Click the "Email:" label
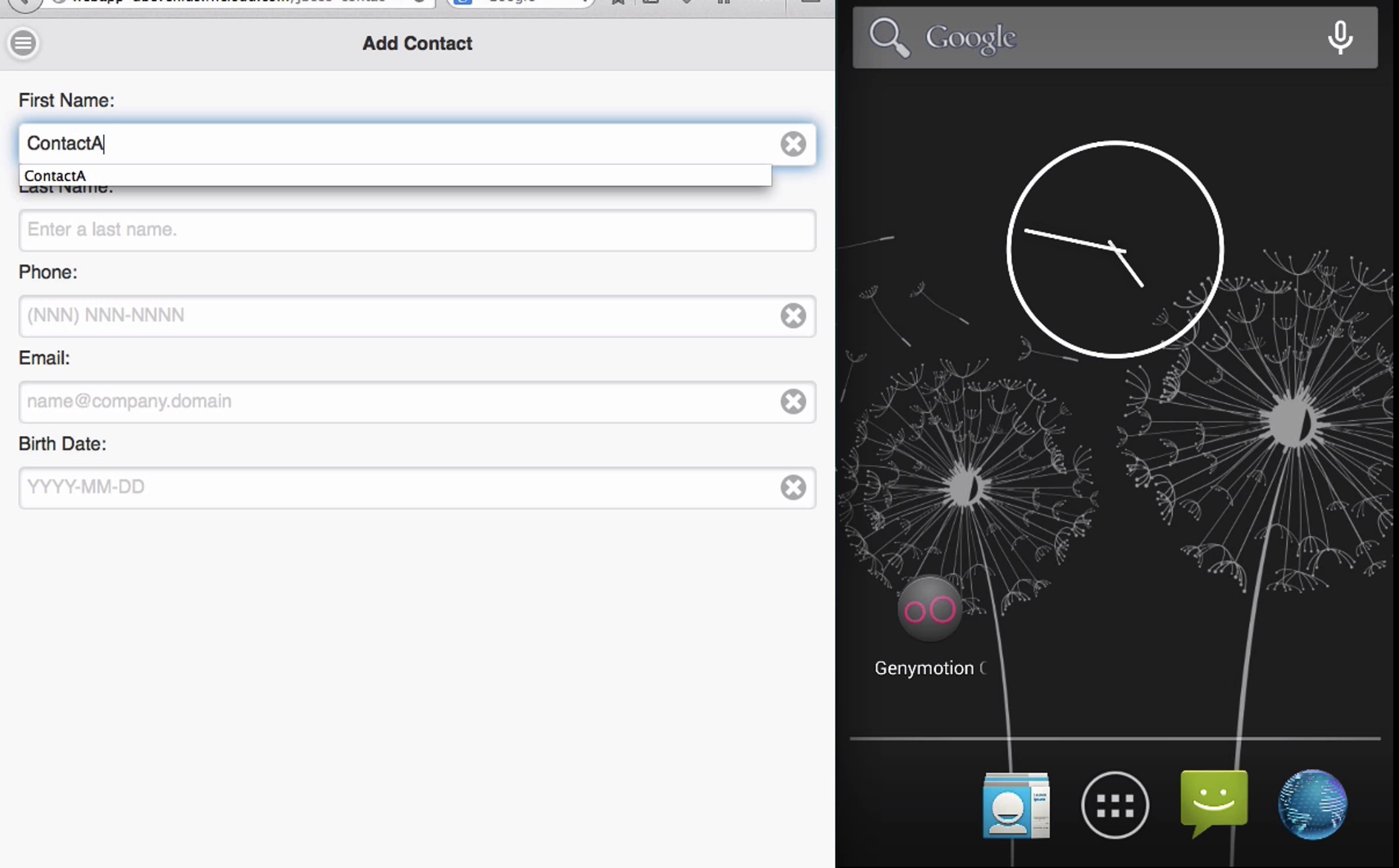The image size is (1399, 868). [44, 358]
